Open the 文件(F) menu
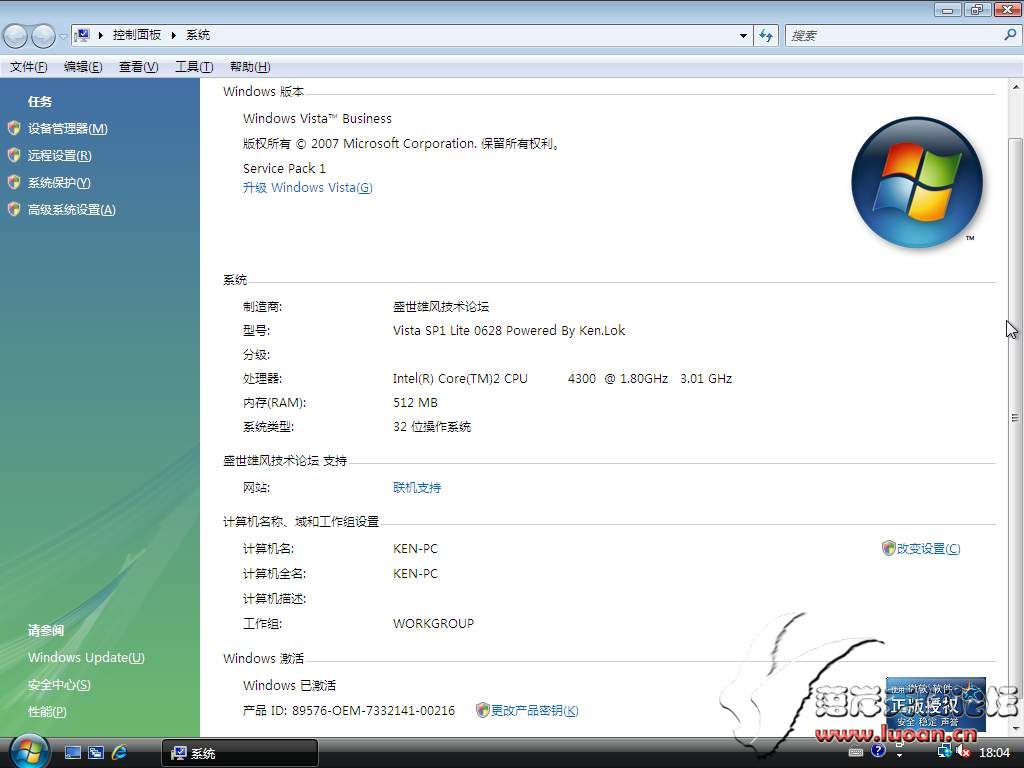This screenshot has height=768, width=1024. pos(28,67)
